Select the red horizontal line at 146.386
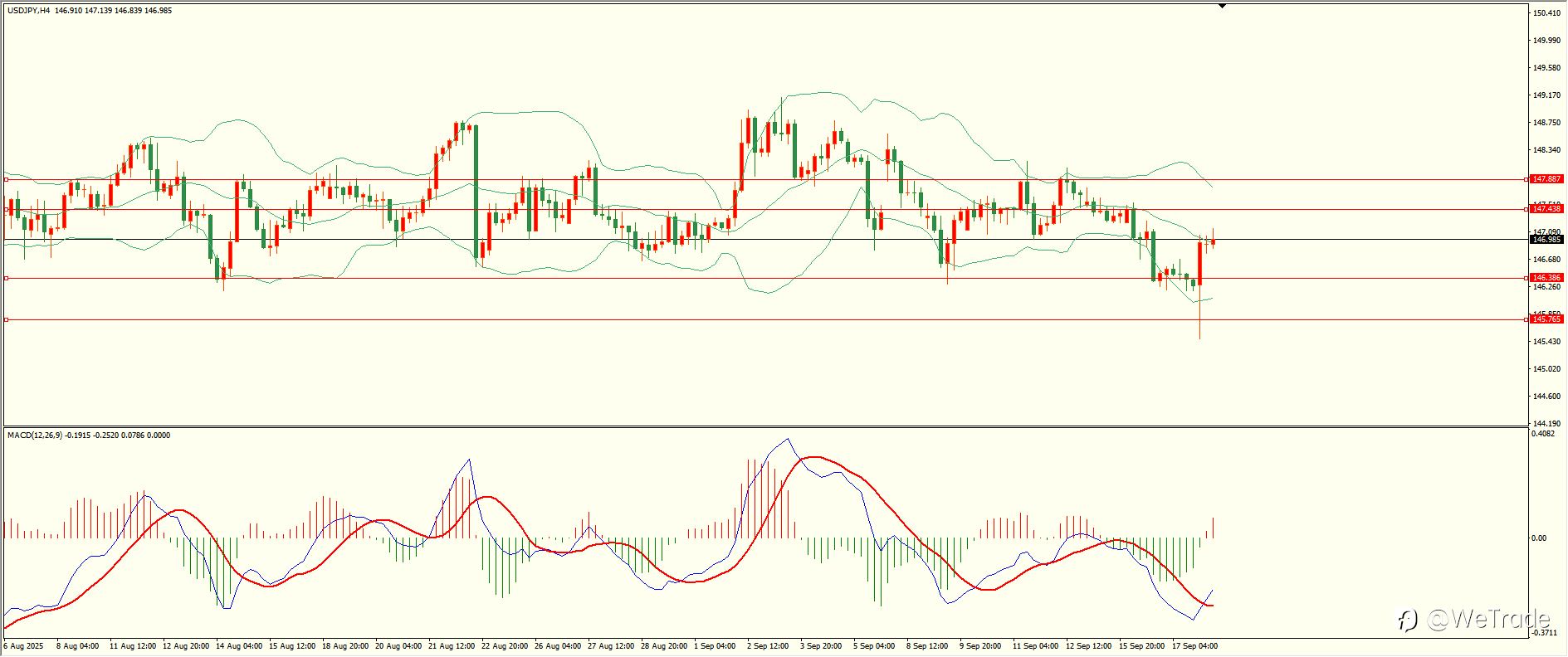 click(764, 278)
